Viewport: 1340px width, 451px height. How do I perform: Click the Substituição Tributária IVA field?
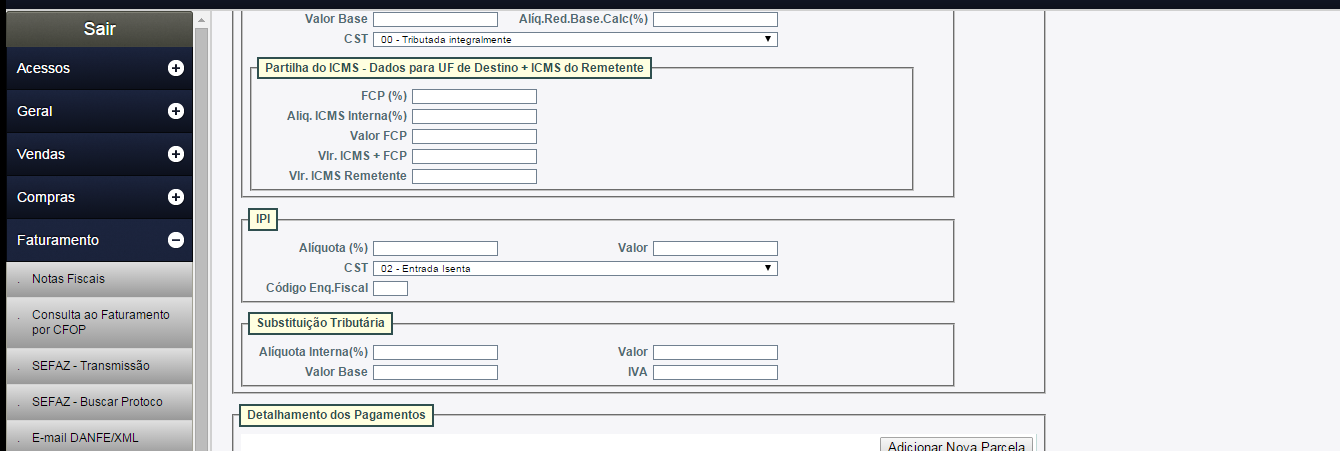(x=715, y=372)
